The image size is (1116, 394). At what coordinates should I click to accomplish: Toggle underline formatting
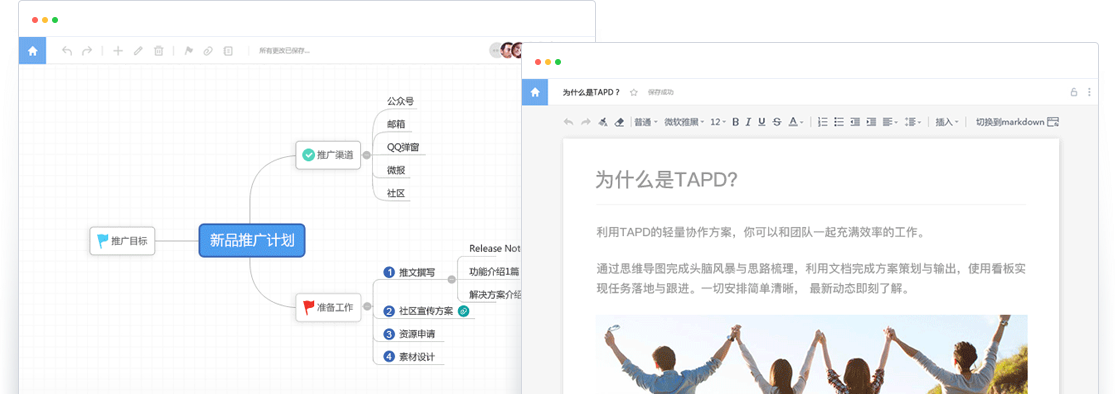(762, 122)
